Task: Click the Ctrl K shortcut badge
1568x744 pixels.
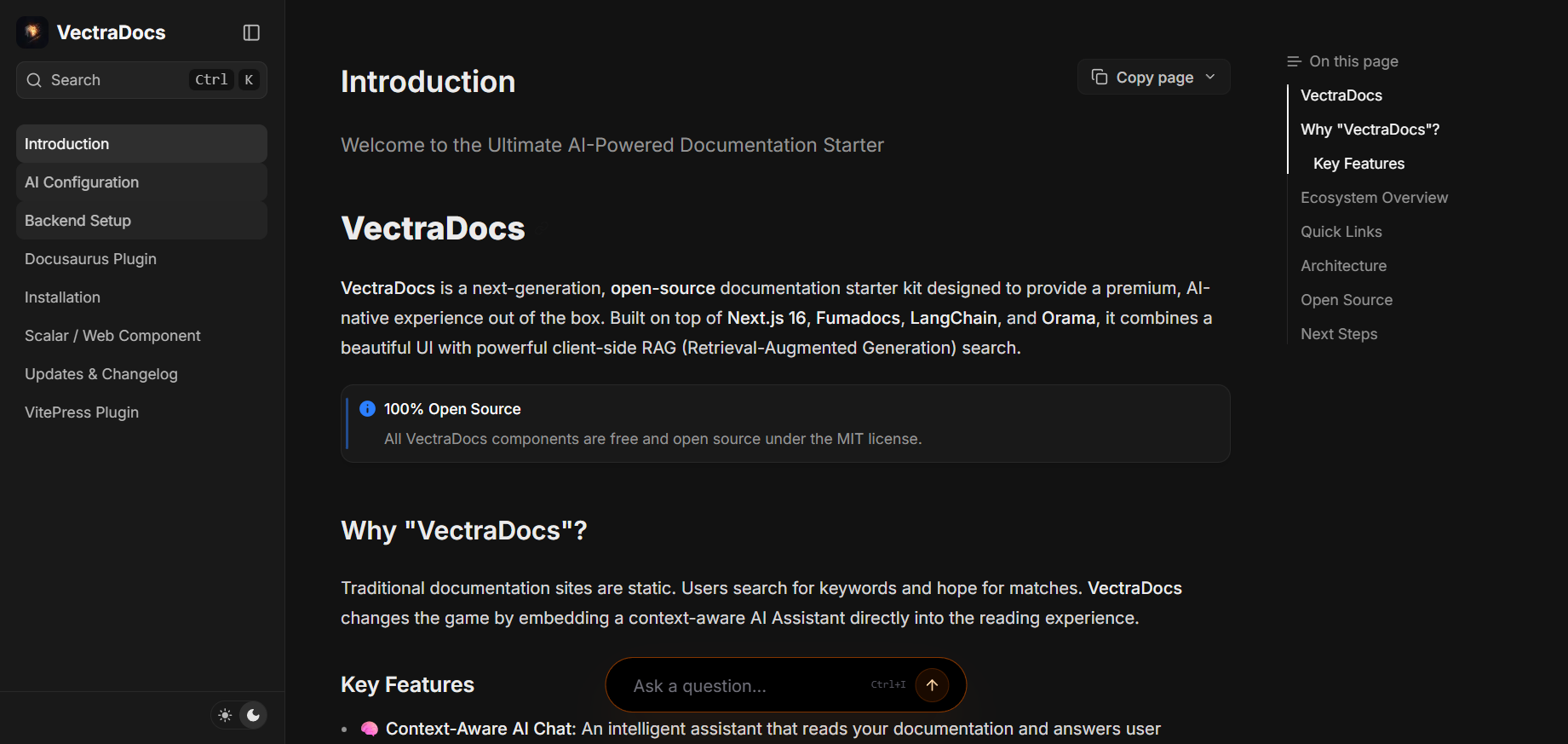Action: [225, 80]
